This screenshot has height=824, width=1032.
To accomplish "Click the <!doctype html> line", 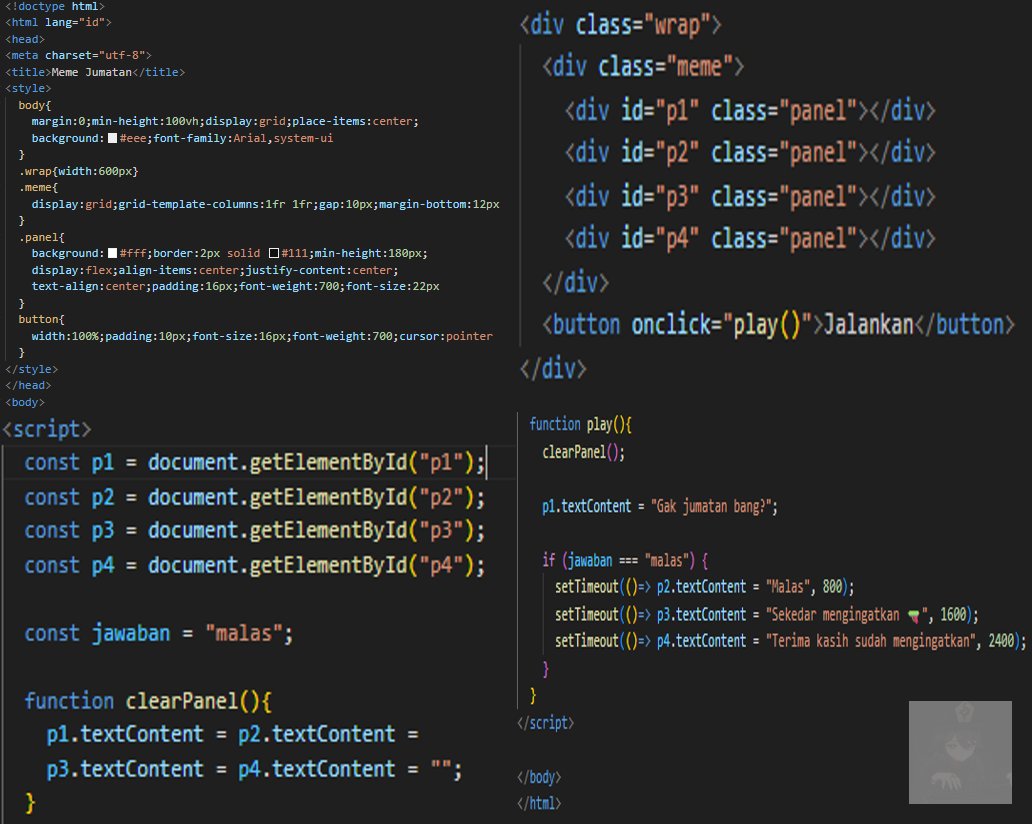I will pos(55,6).
